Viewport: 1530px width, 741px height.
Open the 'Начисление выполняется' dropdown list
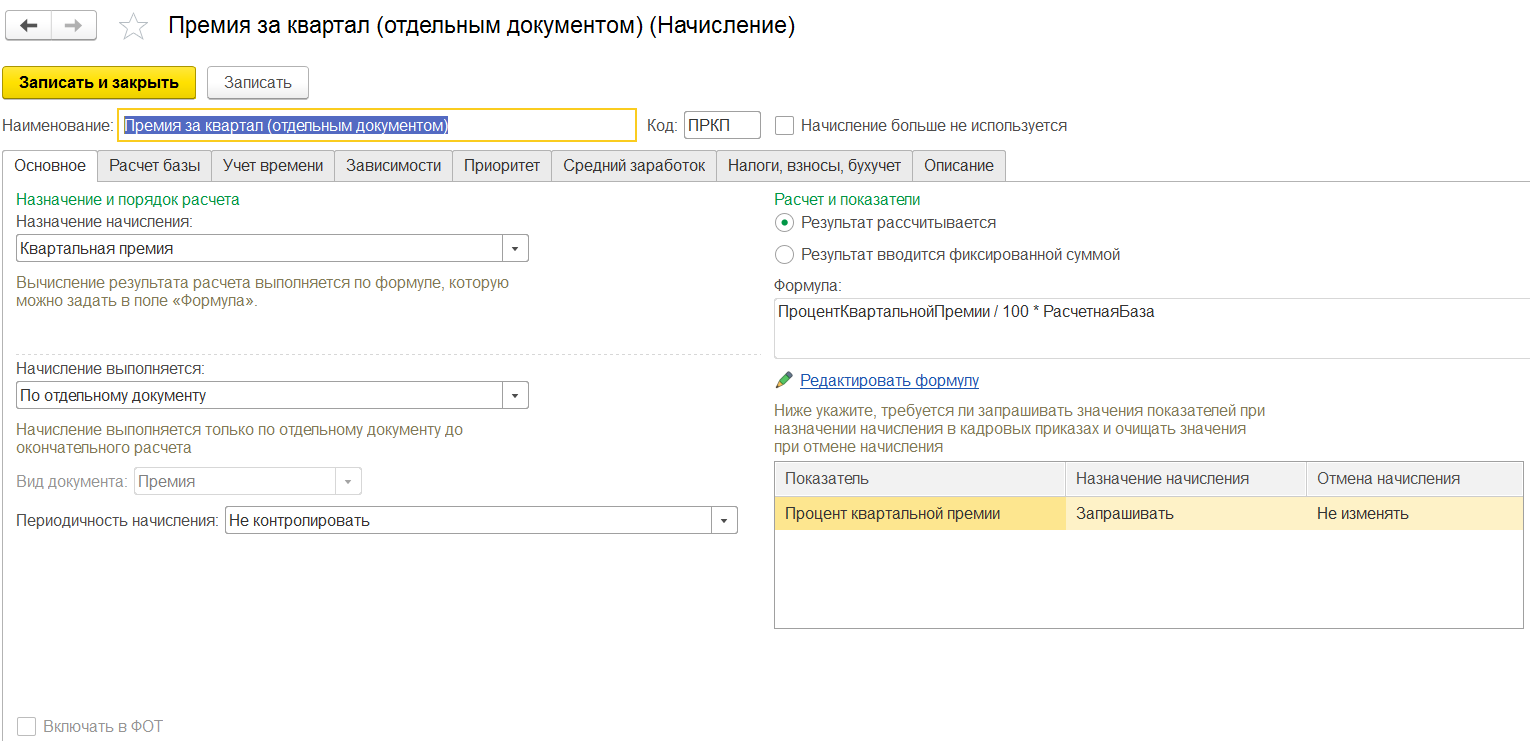tap(515, 396)
